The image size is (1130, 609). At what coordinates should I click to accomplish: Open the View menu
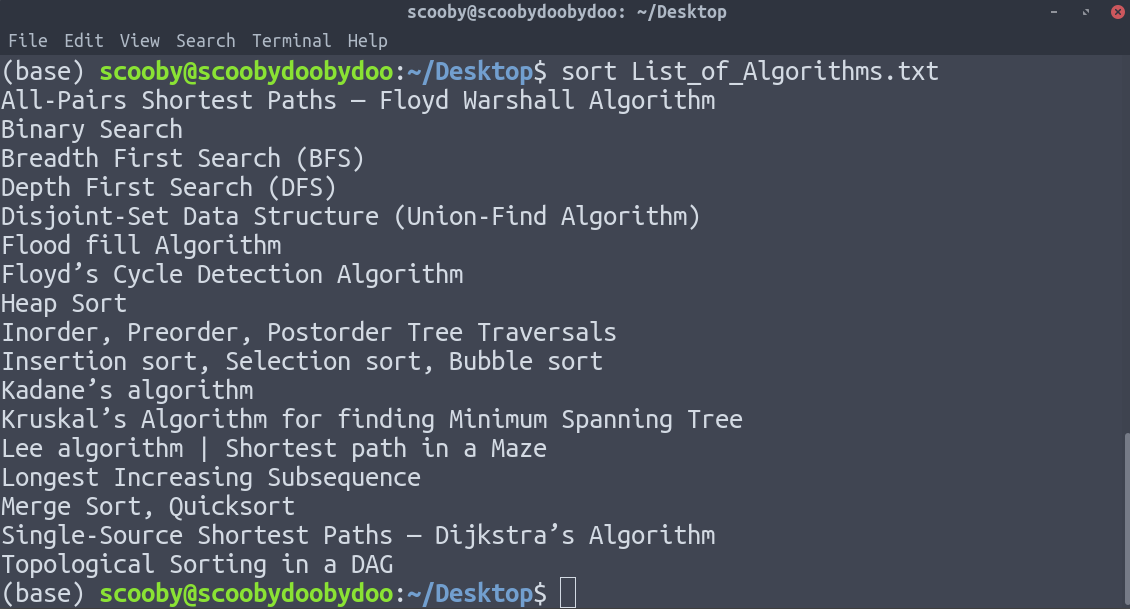[140, 41]
